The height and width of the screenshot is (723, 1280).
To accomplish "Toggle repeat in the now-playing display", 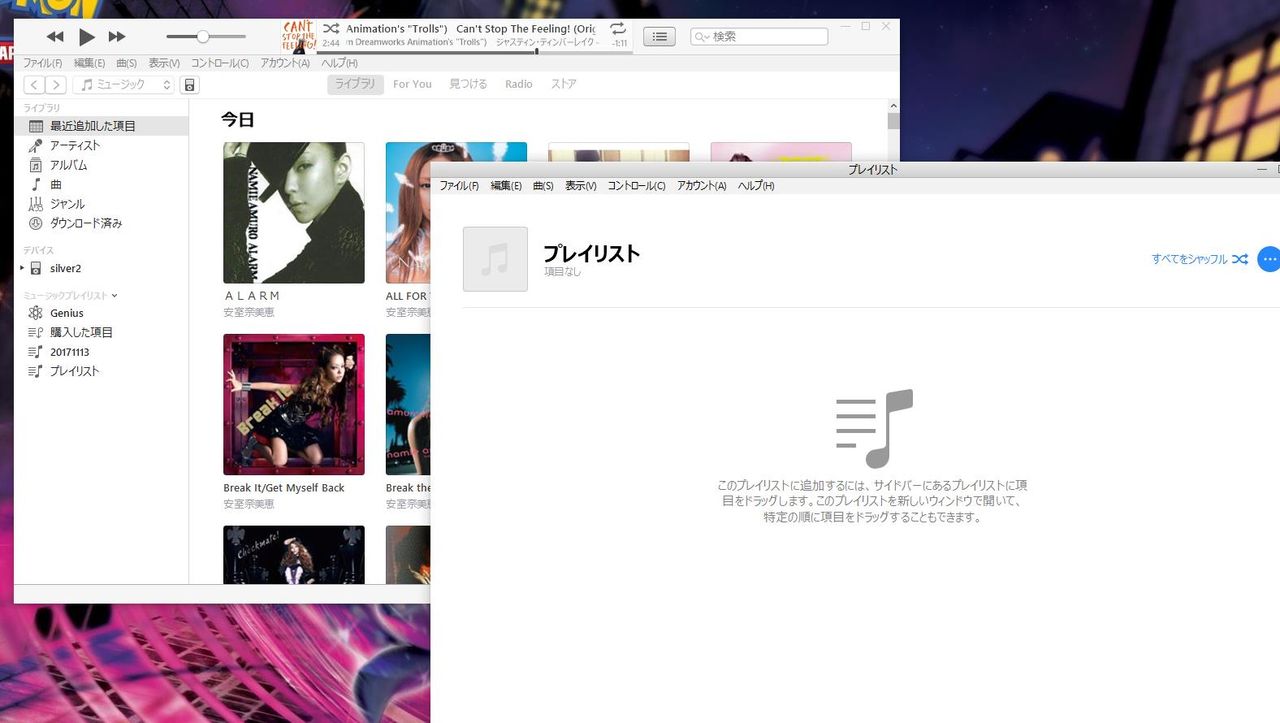I will (618, 28).
